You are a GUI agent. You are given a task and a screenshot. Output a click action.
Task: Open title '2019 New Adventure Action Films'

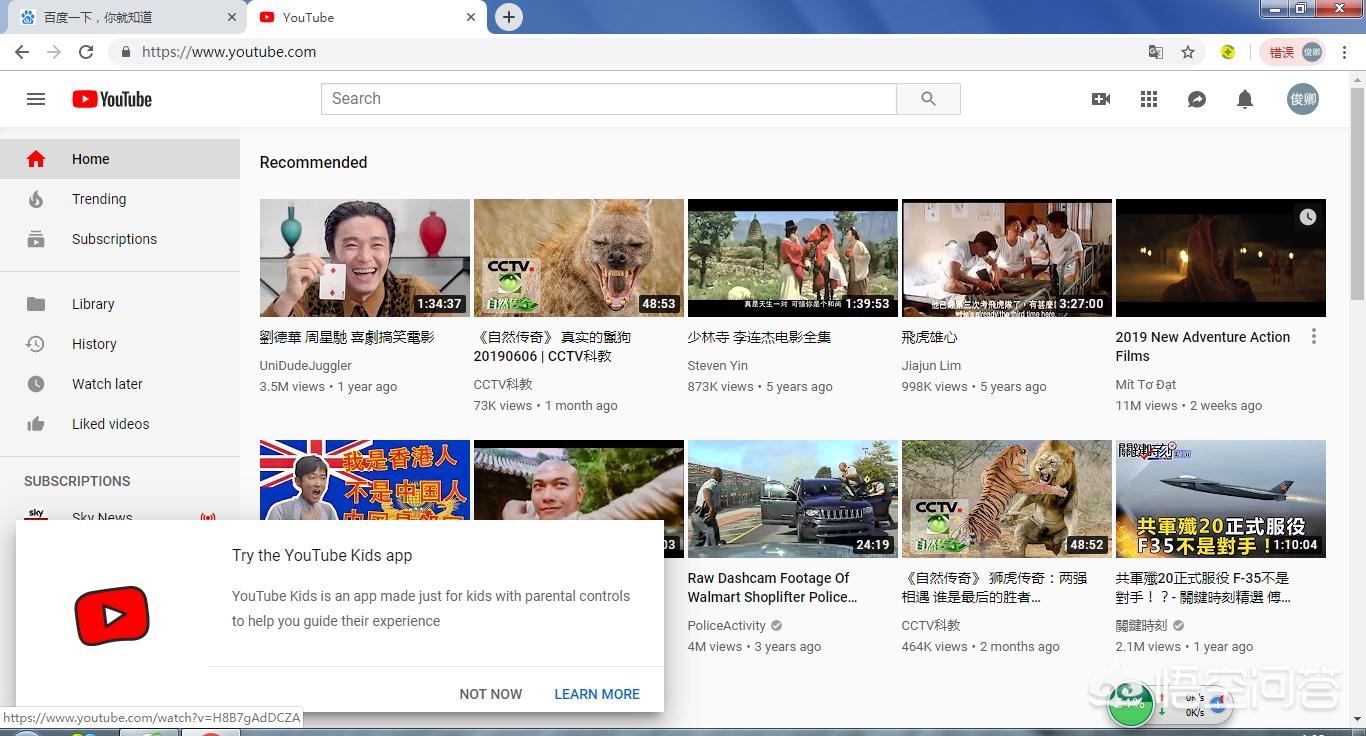coord(1203,347)
